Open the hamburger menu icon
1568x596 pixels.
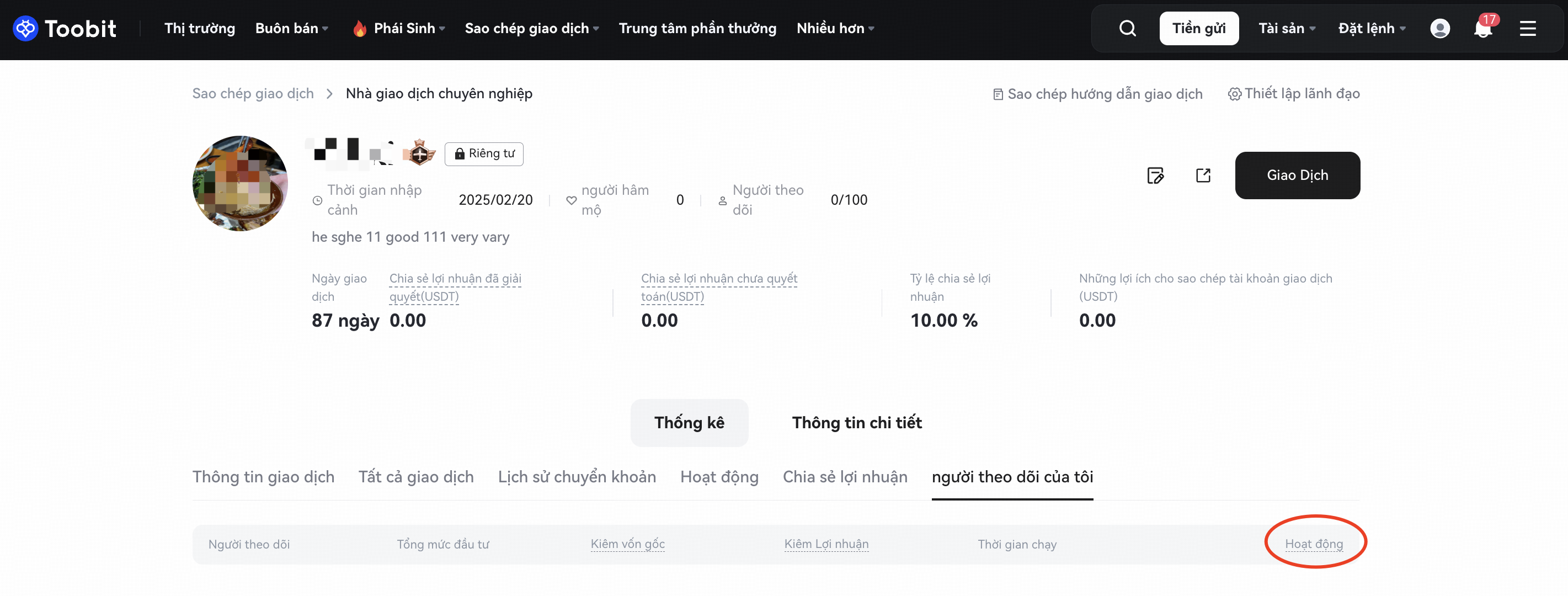tap(1527, 29)
